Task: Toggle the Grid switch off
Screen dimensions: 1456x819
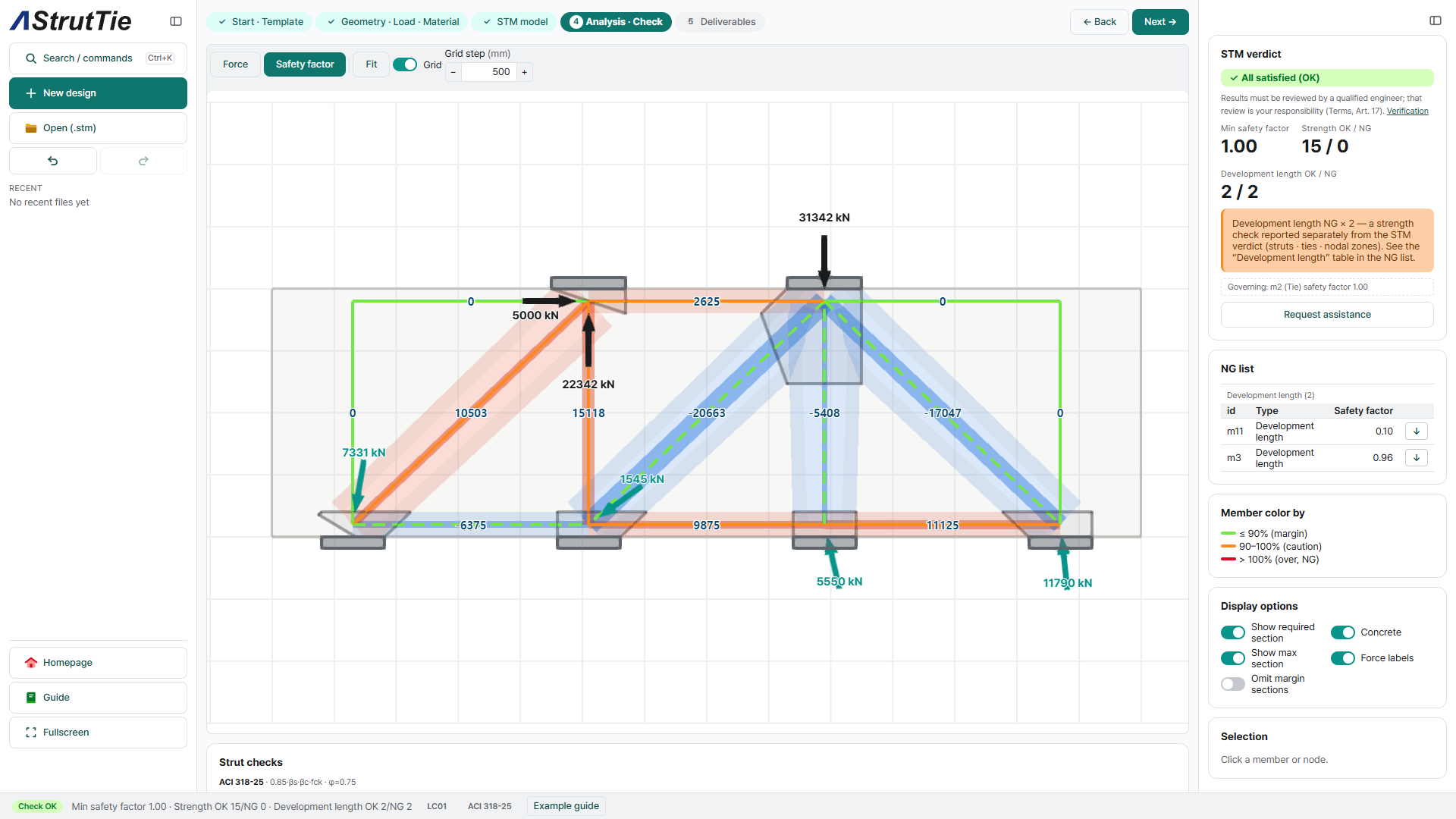Action: [405, 64]
